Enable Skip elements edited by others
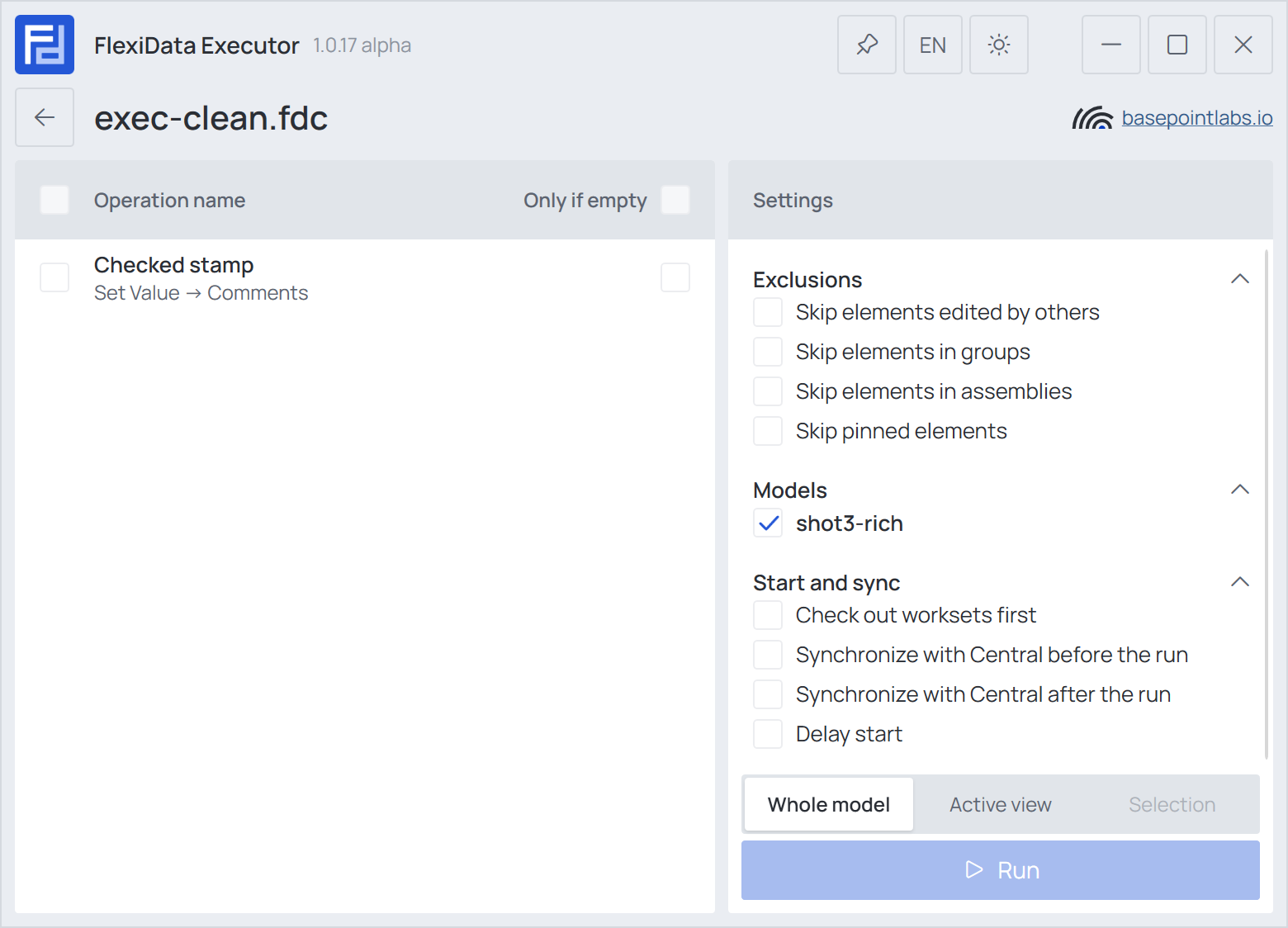This screenshot has height=928, width=1288. tap(768, 312)
